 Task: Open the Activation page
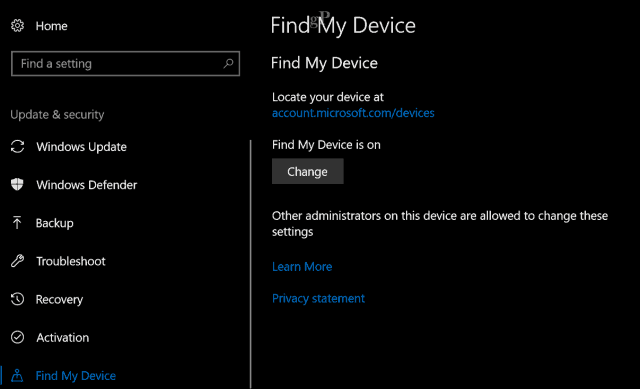click(x=62, y=337)
